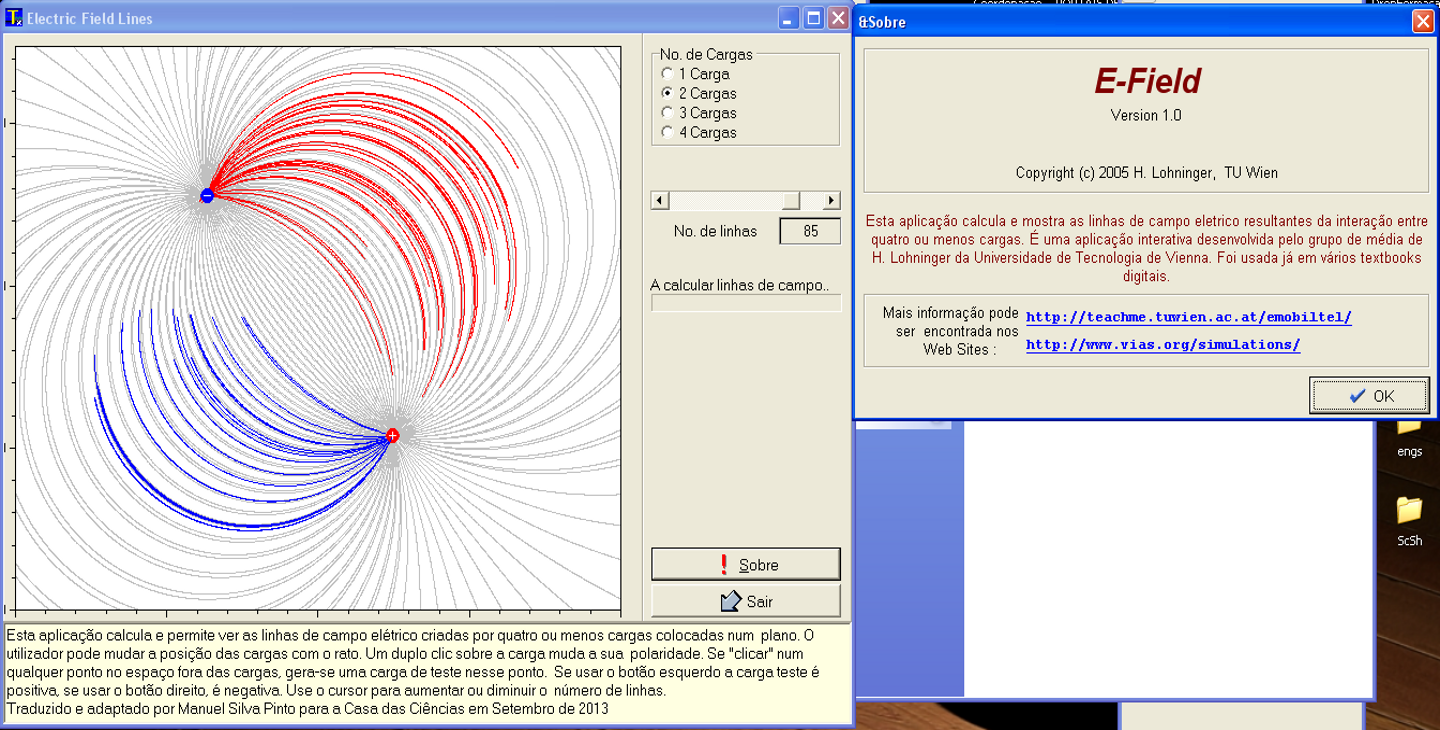
Task: Confirm the About dialog with OK
Action: tap(1370, 396)
